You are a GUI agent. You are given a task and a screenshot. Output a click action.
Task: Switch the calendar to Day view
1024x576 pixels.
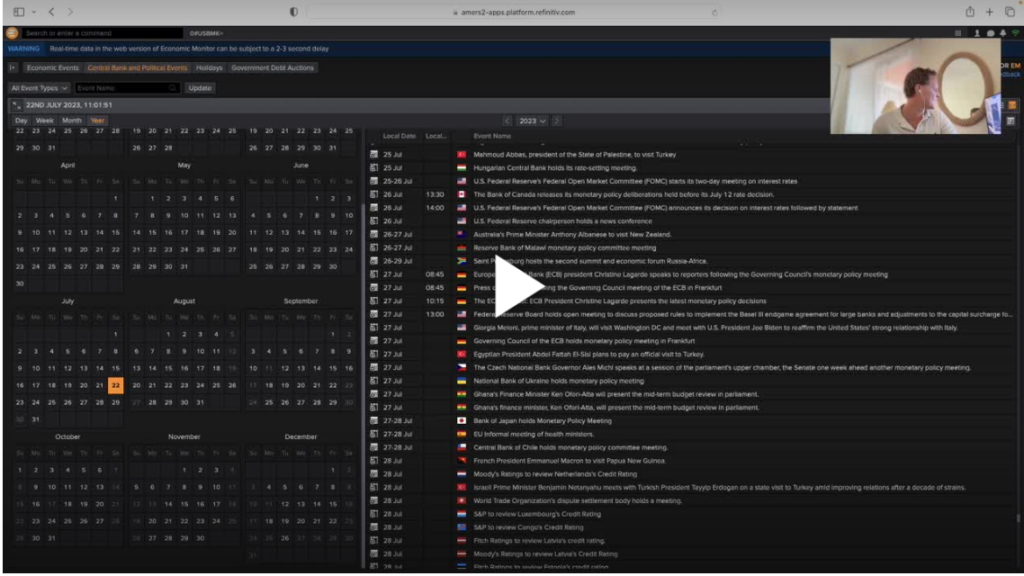[x=21, y=121]
